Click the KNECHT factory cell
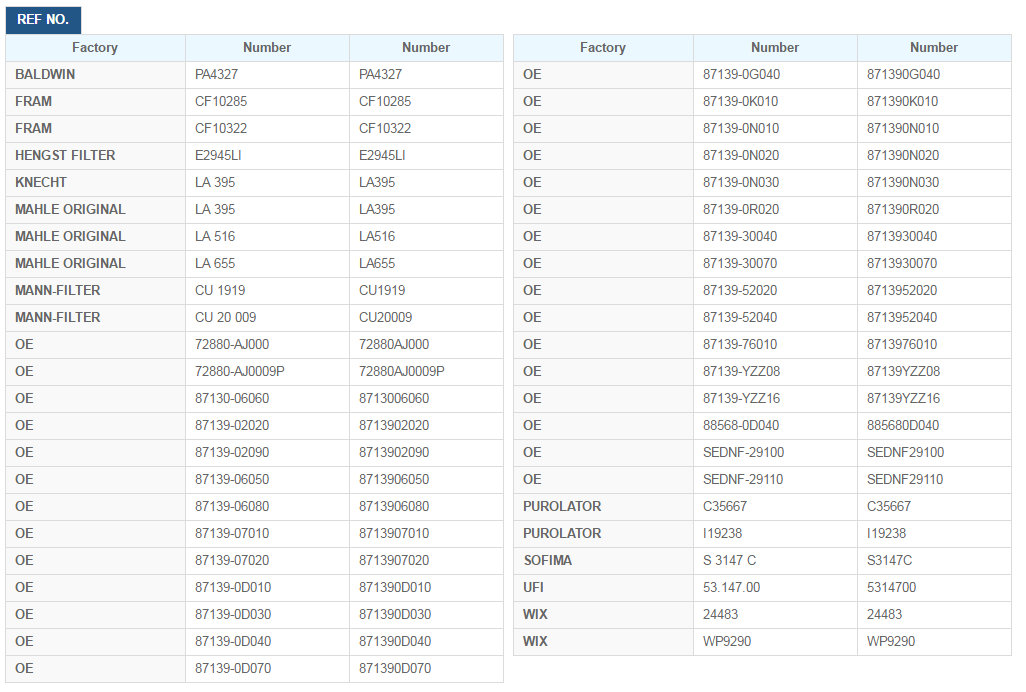 [x=96, y=182]
